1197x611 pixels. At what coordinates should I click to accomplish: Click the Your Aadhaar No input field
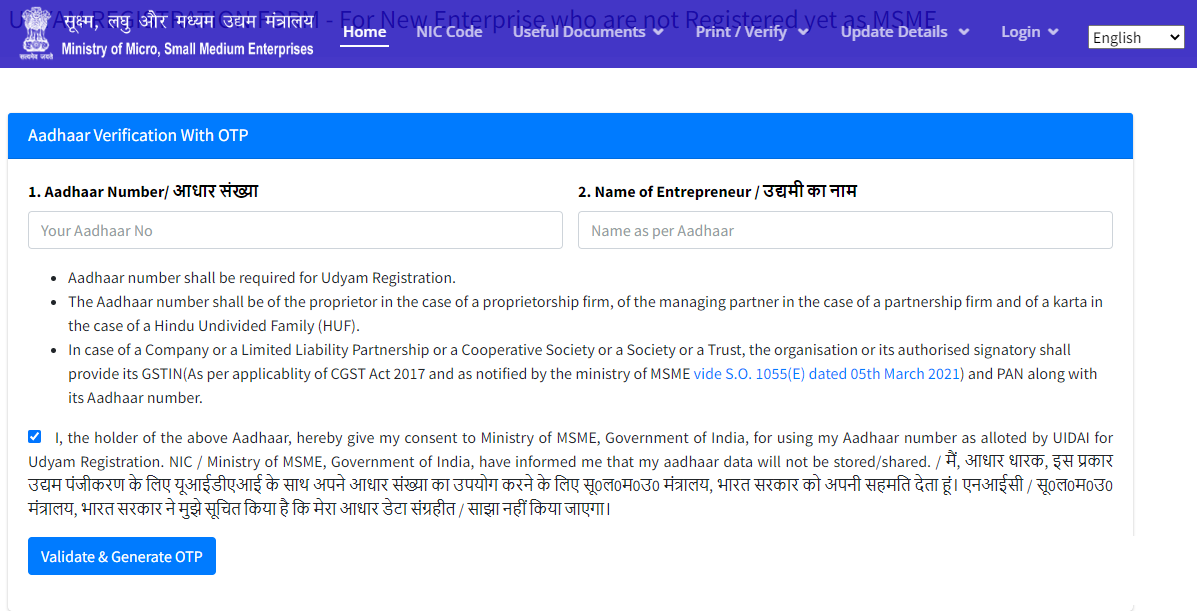[x=295, y=231]
